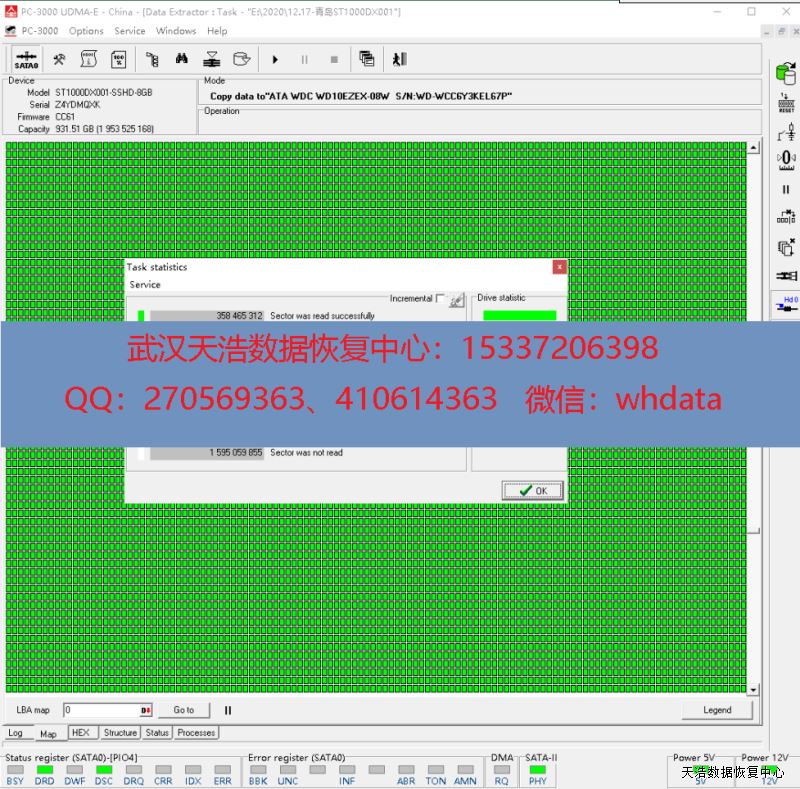Click OK in Task statistics dialog

[x=533, y=490]
